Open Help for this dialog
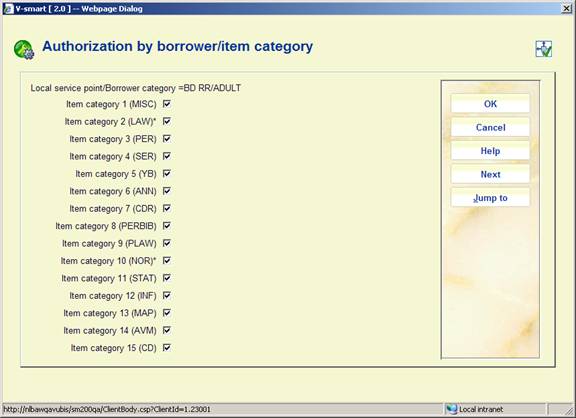The width and height of the screenshot is (576, 418). pos(490,151)
